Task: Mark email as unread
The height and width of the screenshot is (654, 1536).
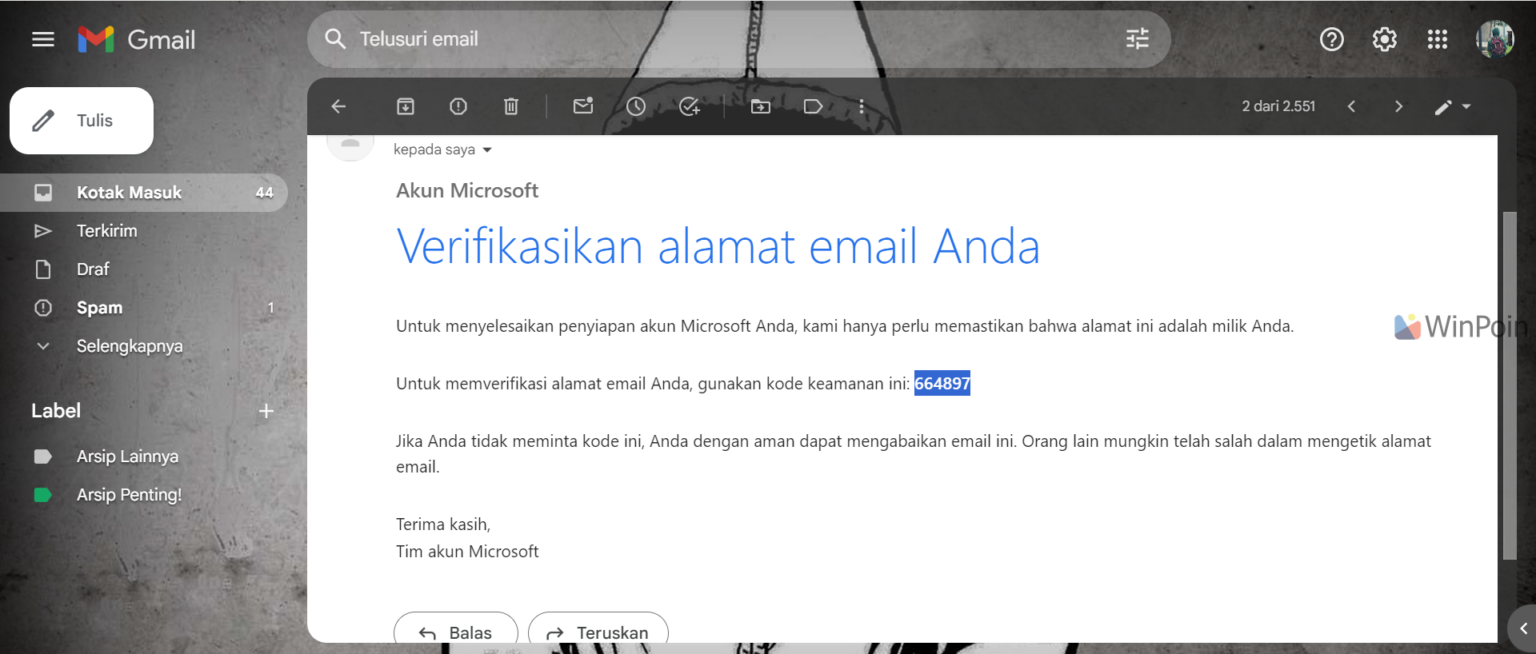Action: (x=583, y=106)
